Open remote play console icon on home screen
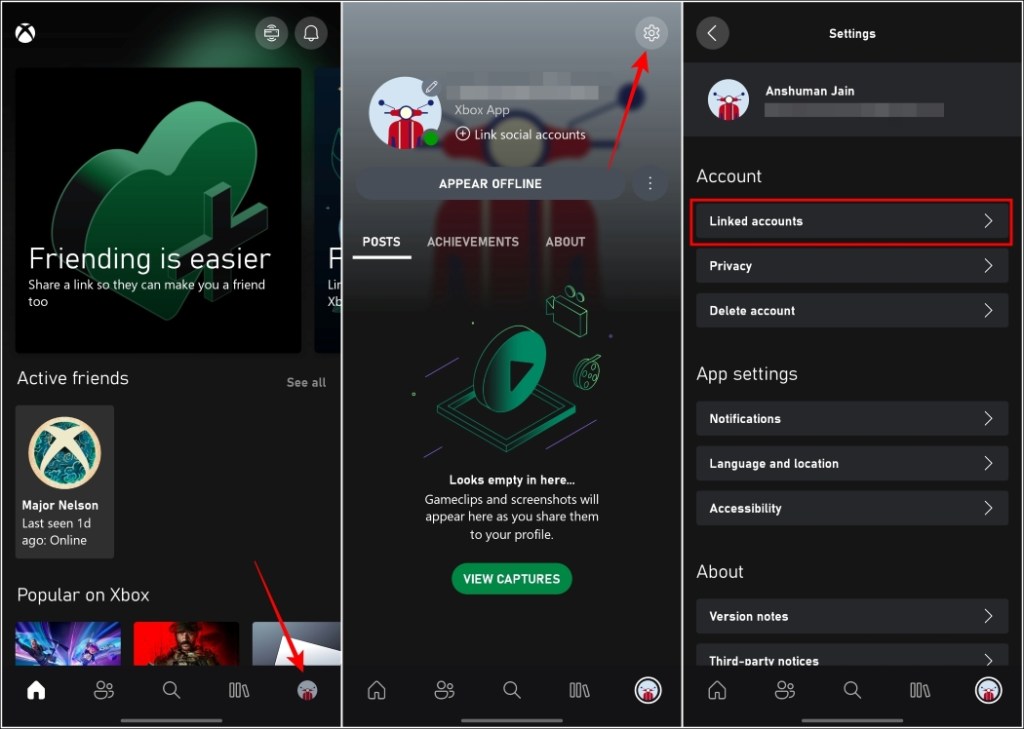Image resolution: width=1024 pixels, height=729 pixels. [x=272, y=33]
